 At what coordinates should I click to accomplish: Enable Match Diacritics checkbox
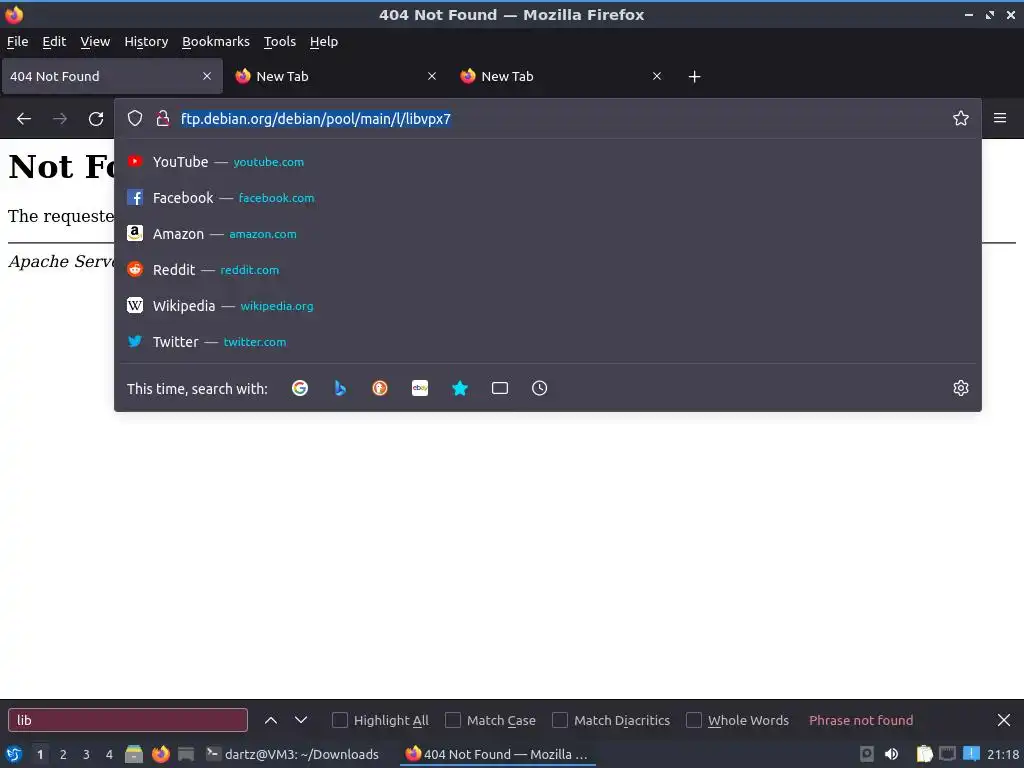[x=560, y=720]
